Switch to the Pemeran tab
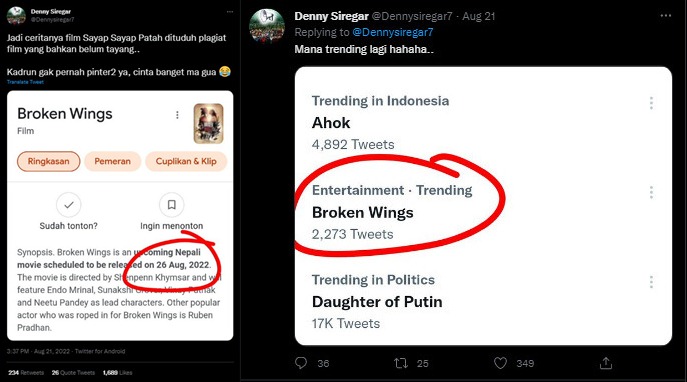The width and height of the screenshot is (687, 382). point(113,161)
